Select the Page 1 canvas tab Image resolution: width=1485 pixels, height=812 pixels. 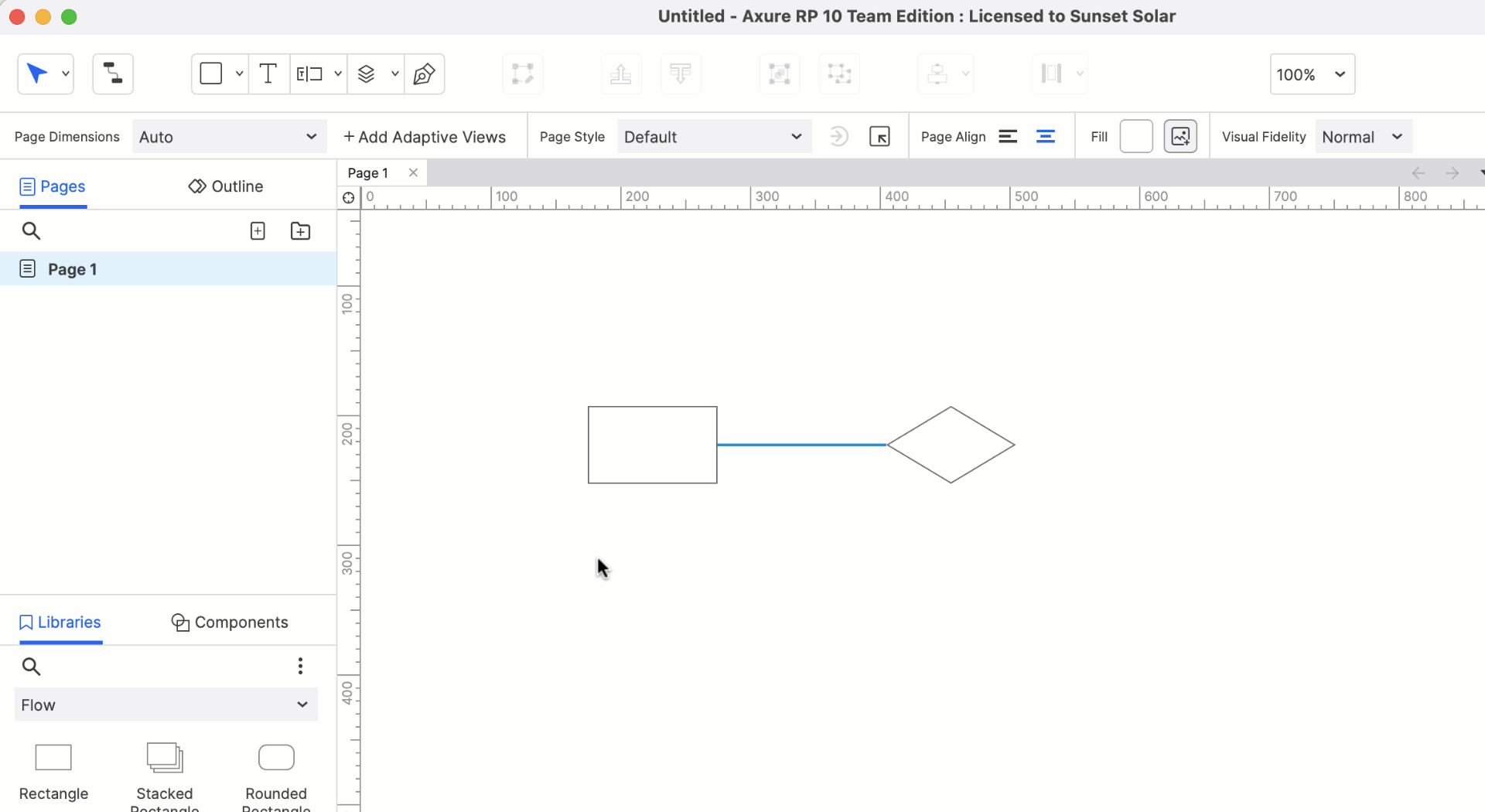click(368, 173)
